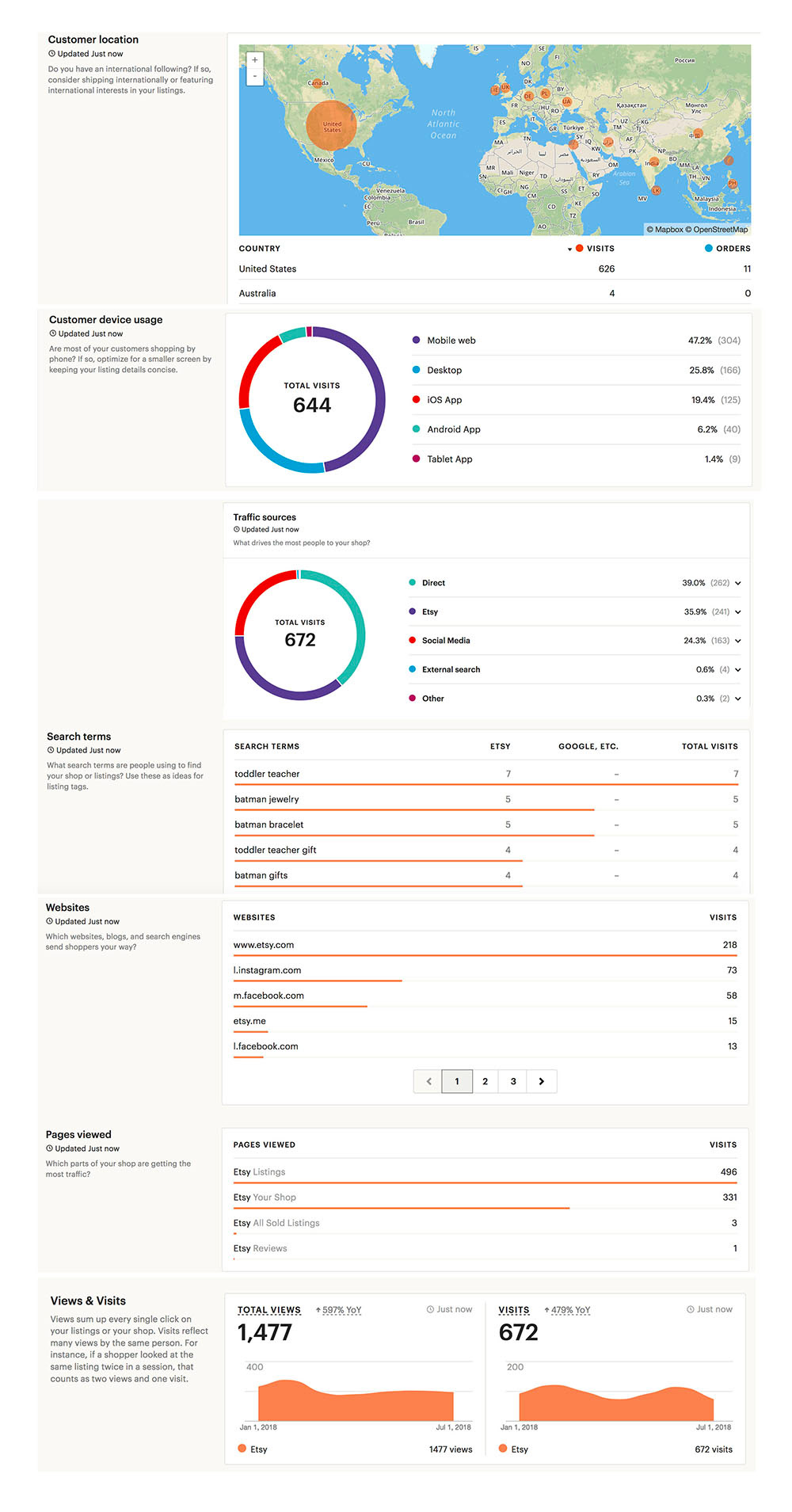Click the www.etsy.com website row
Viewport: 792px width, 1512px height.
[264, 945]
